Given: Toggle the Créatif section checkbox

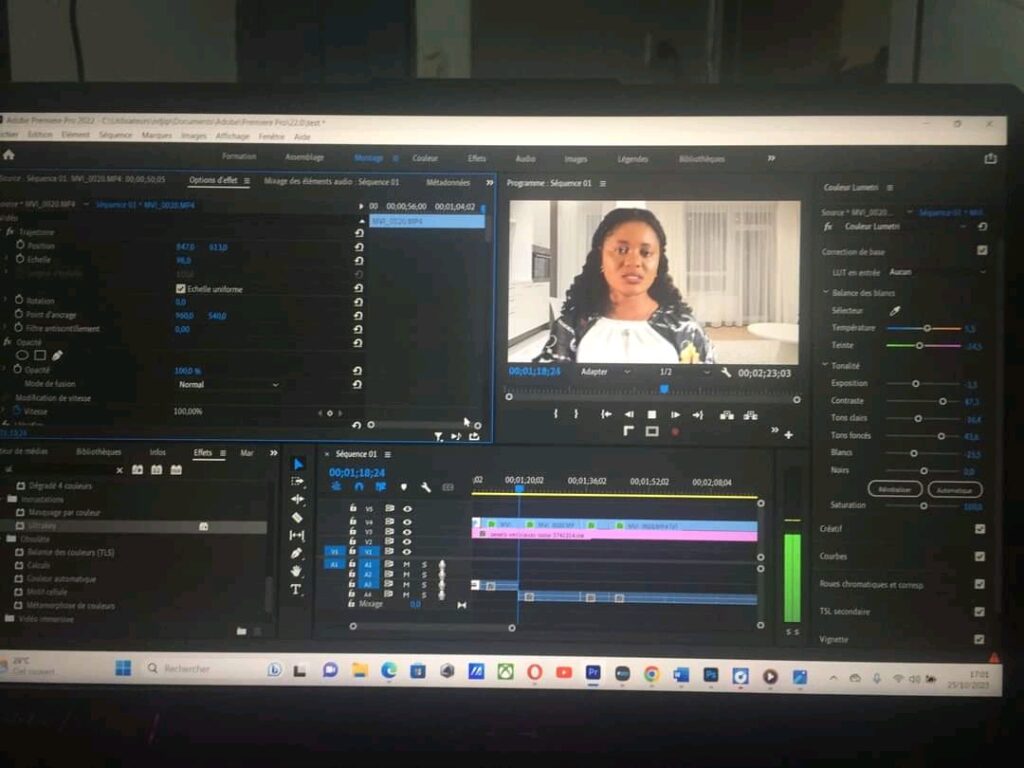Looking at the screenshot, I should (x=980, y=529).
